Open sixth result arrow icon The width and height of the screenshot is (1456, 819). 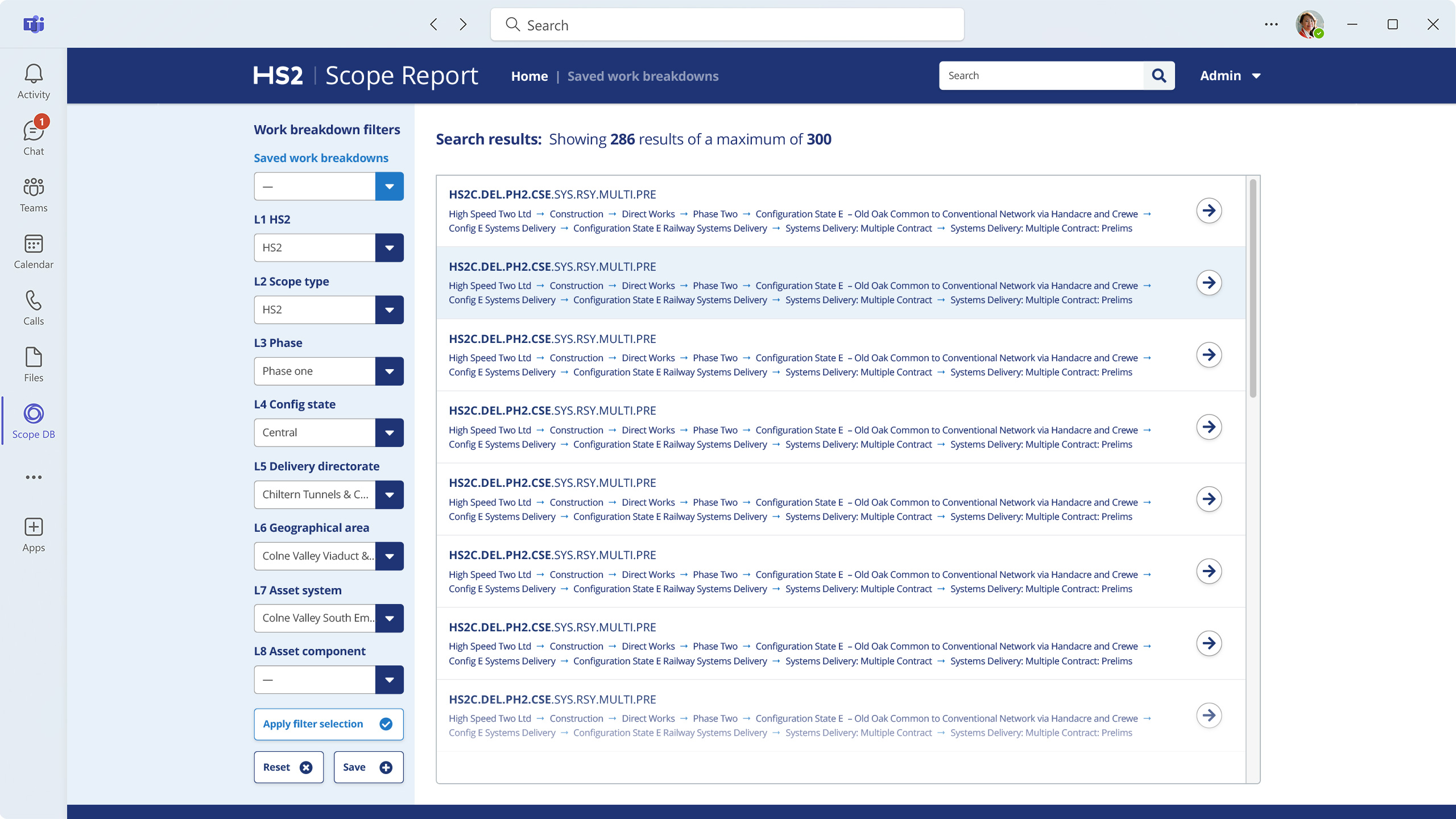point(1209,571)
